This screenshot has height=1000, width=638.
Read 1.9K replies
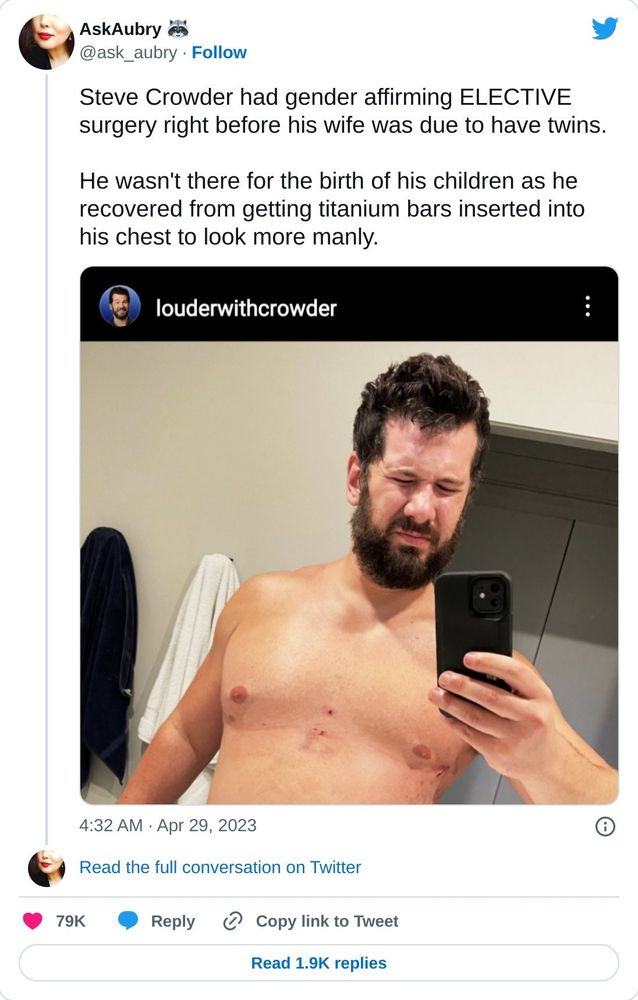click(x=319, y=962)
